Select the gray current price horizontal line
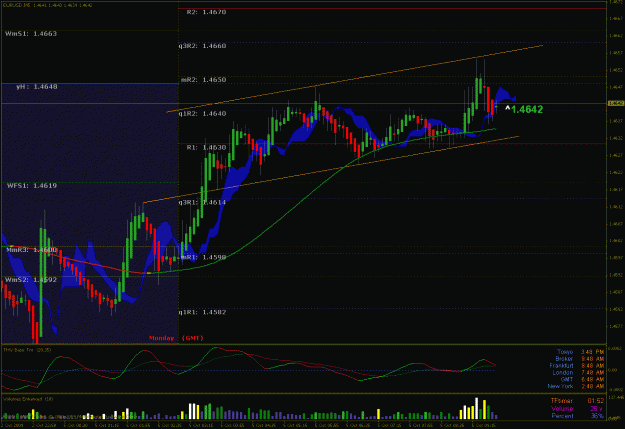This screenshot has height=429, width=625. [303, 104]
